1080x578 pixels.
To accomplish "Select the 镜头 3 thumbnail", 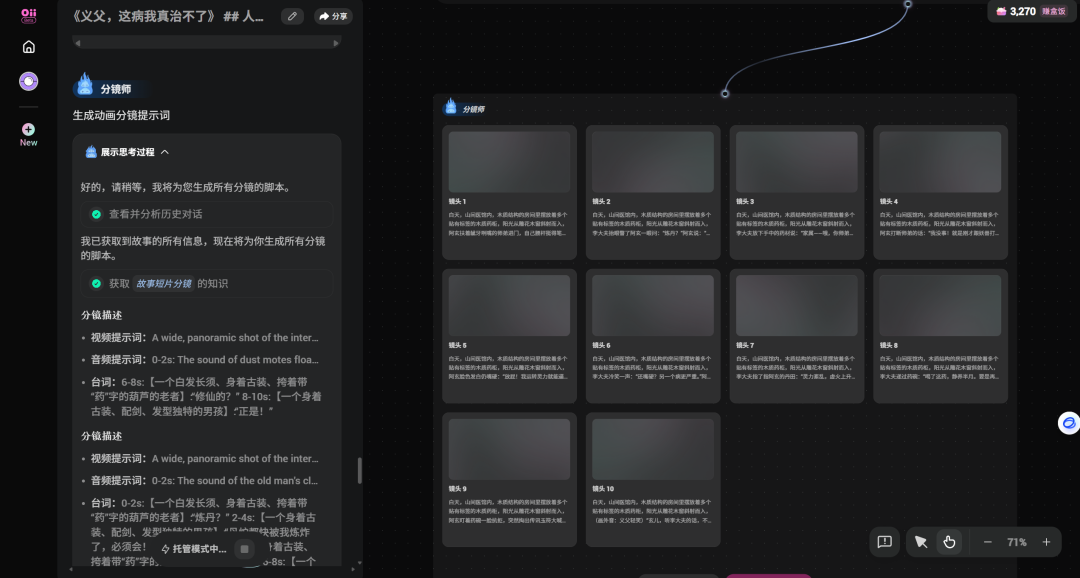I will 797,162.
